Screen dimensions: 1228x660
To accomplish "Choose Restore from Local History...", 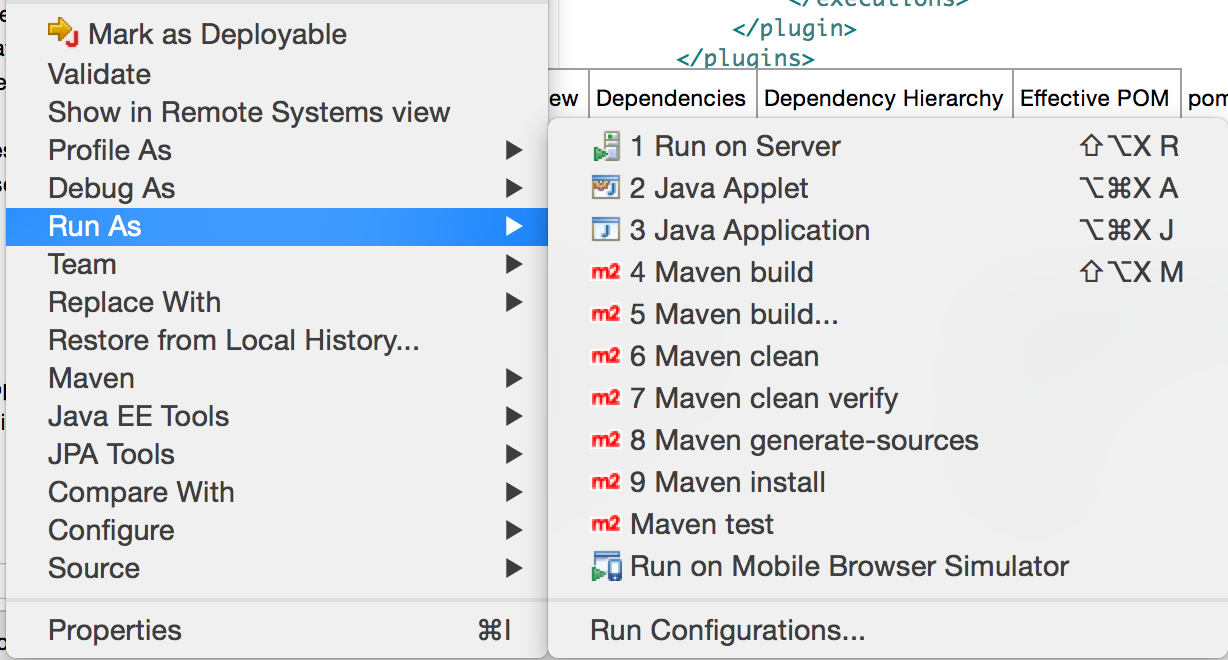I will pyautogui.click(x=277, y=340).
